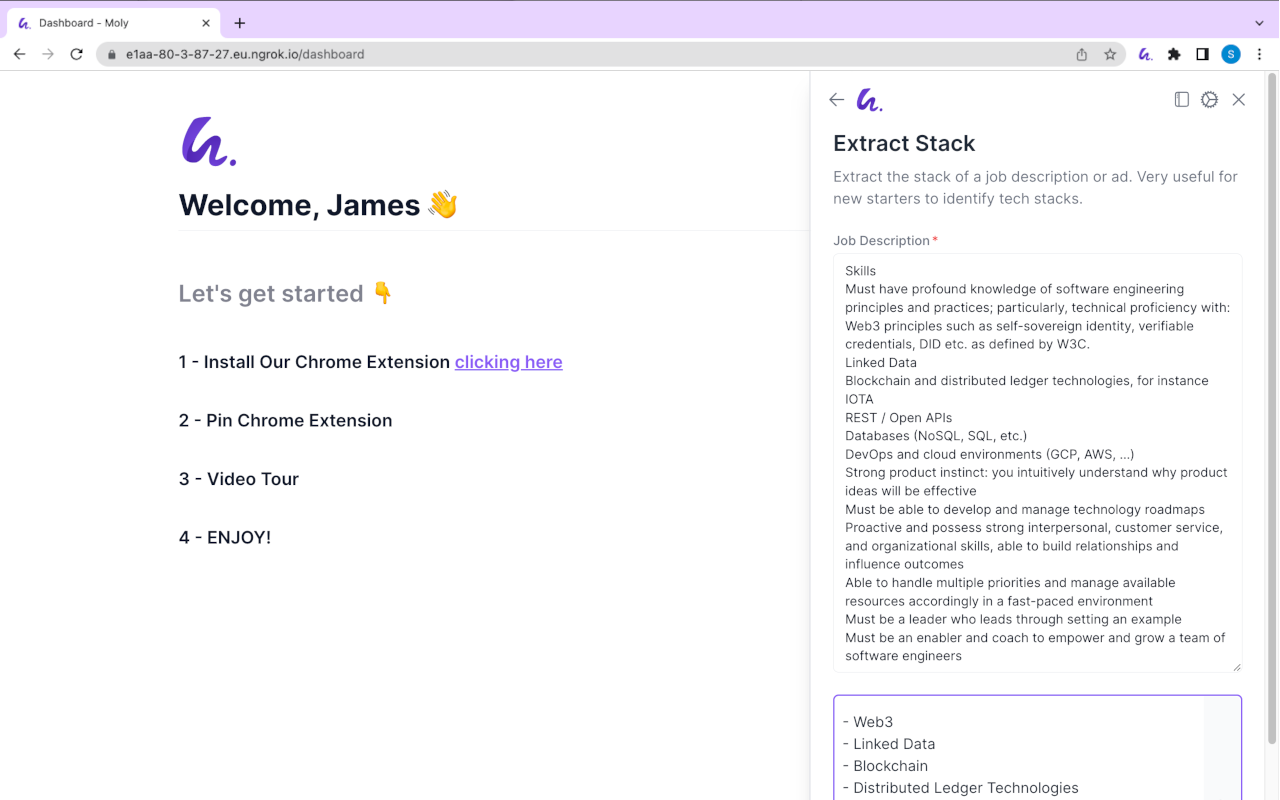Click the share page icon in the address bar
Screen dimensions: 1280x800
(x=1082, y=54)
